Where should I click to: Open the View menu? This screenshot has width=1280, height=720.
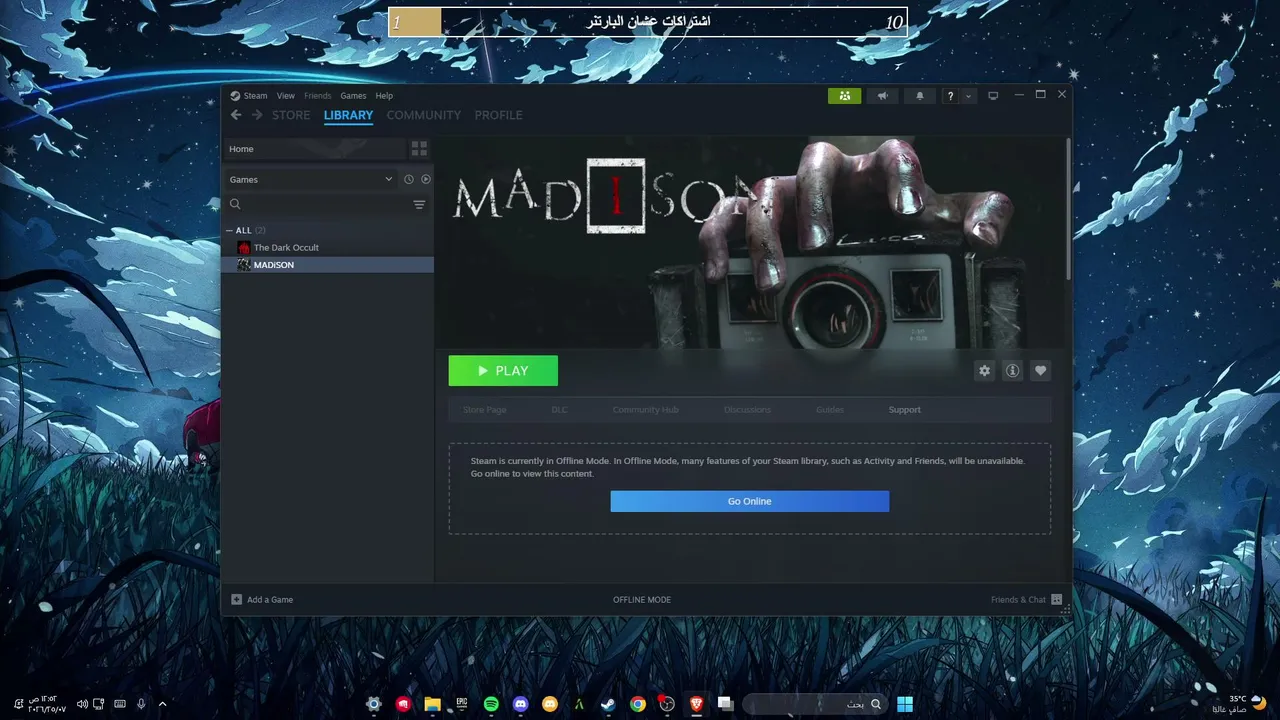coord(285,96)
